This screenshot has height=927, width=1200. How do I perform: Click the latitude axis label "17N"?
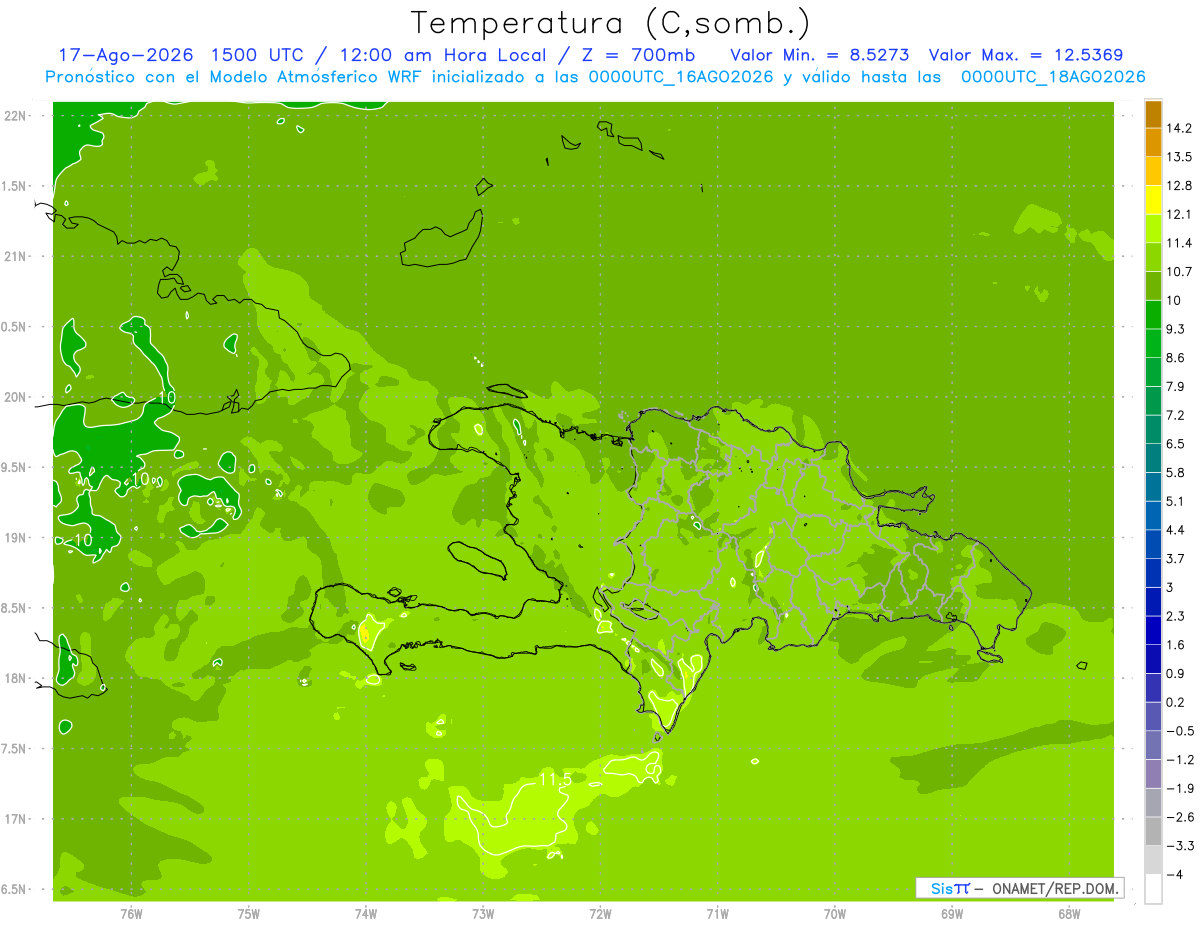(16, 819)
